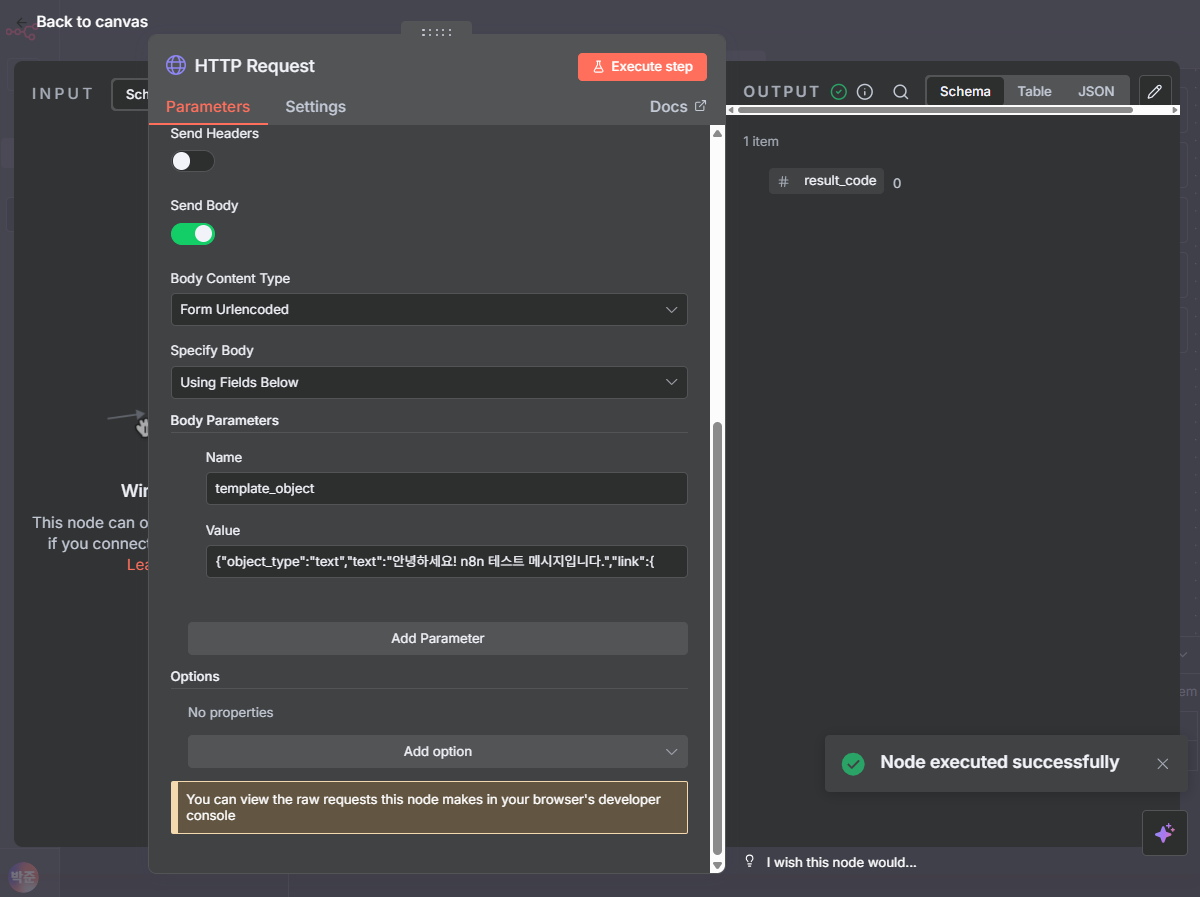
Task: Show output in Table view
Action: pyautogui.click(x=1034, y=91)
